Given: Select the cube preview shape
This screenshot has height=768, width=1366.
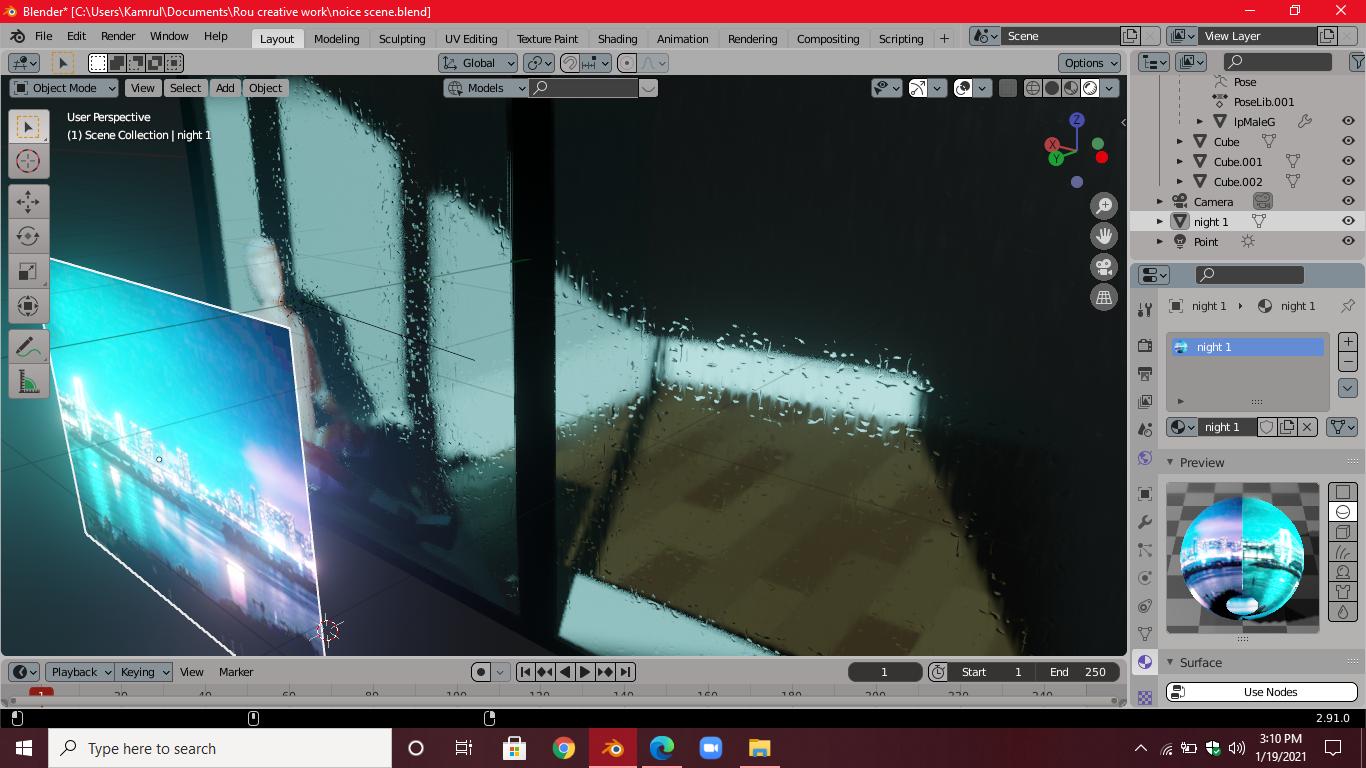Looking at the screenshot, I should pos(1343,532).
